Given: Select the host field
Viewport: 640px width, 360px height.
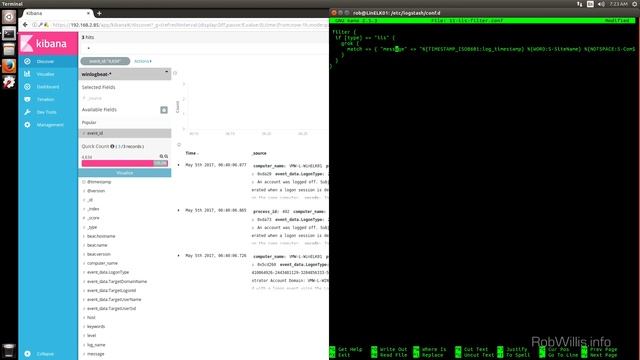Looking at the screenshot, I should (x=91, y=318).
